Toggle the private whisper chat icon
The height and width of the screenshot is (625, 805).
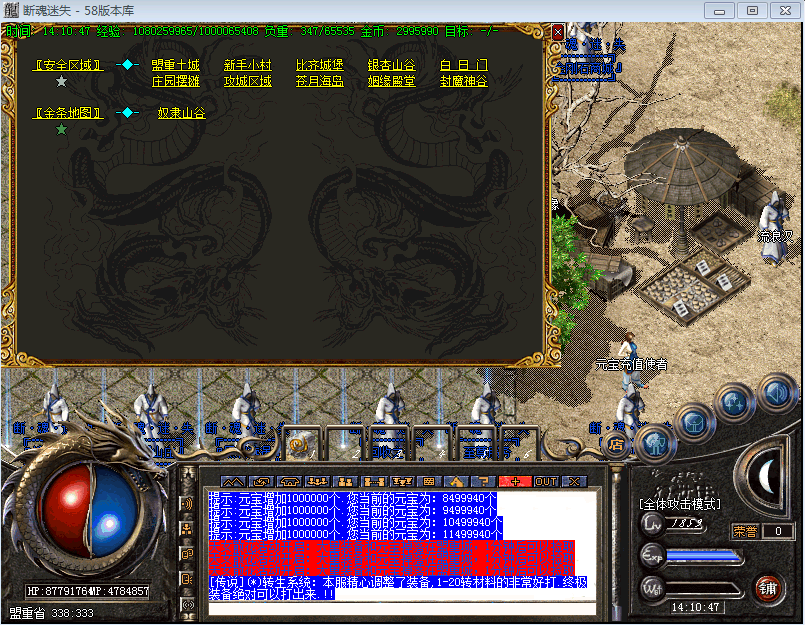tap(187, 554)
